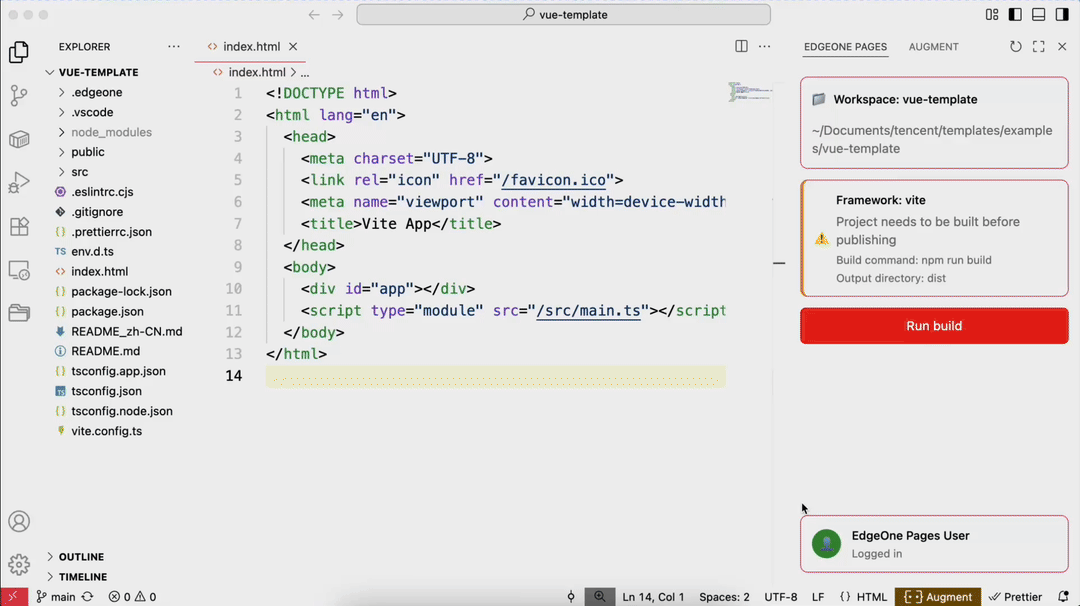Open the EdgeOne Pages User card
The width and height of the screenshot is (1080, 606).
[934, 544]
